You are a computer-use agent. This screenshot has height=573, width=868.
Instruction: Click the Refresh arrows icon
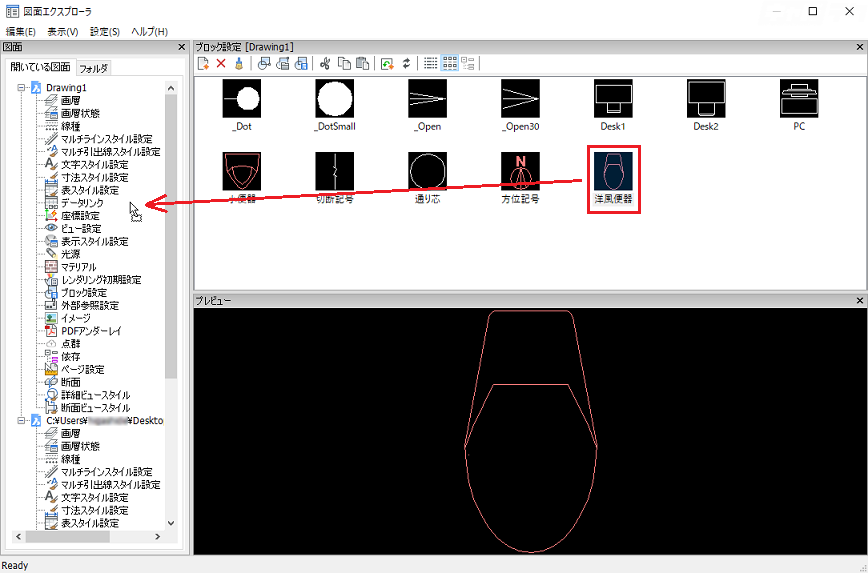[406, 64]
